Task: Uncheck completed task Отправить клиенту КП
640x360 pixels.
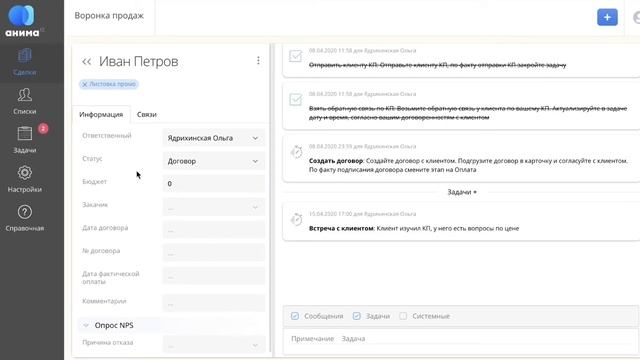Action: point(296,56)
